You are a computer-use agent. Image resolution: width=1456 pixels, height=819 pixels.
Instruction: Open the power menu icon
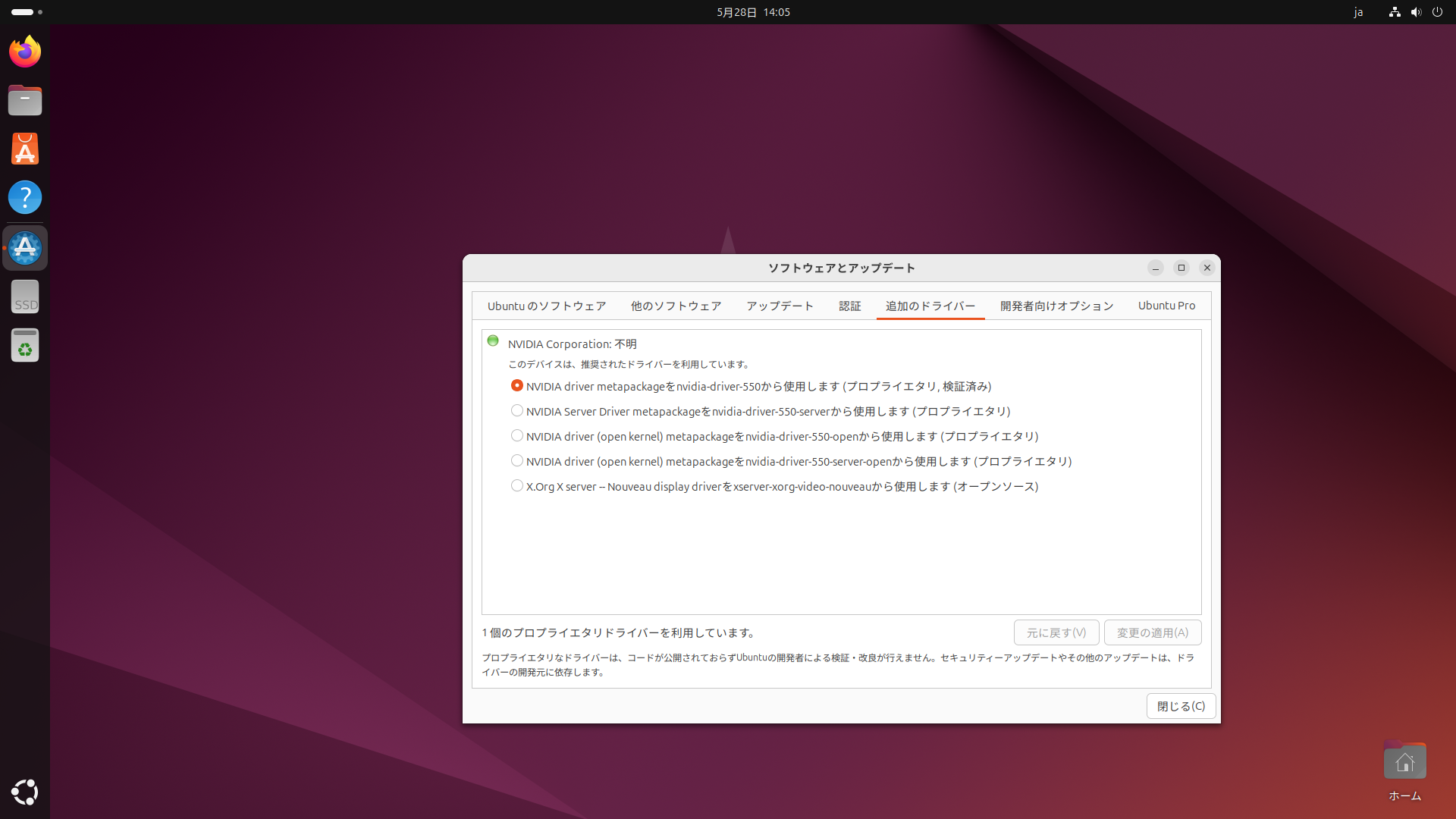tap(1437, 12)
